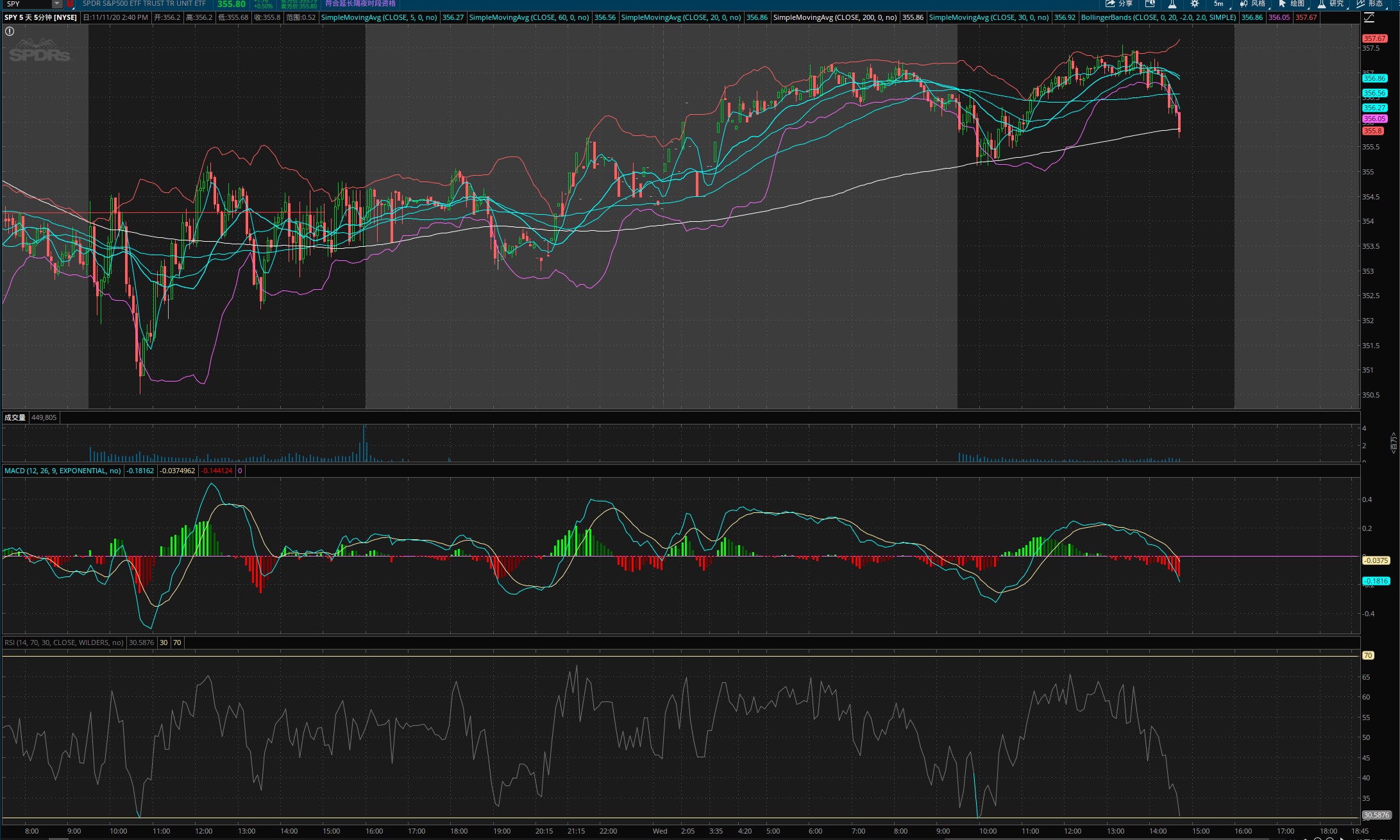Image resolution: width=1400 pixels, height=840 pixels.
Task: Click SimpleMovingAvg (CLOSE, 5, 0, no) study label
Action: coord(379,17)
